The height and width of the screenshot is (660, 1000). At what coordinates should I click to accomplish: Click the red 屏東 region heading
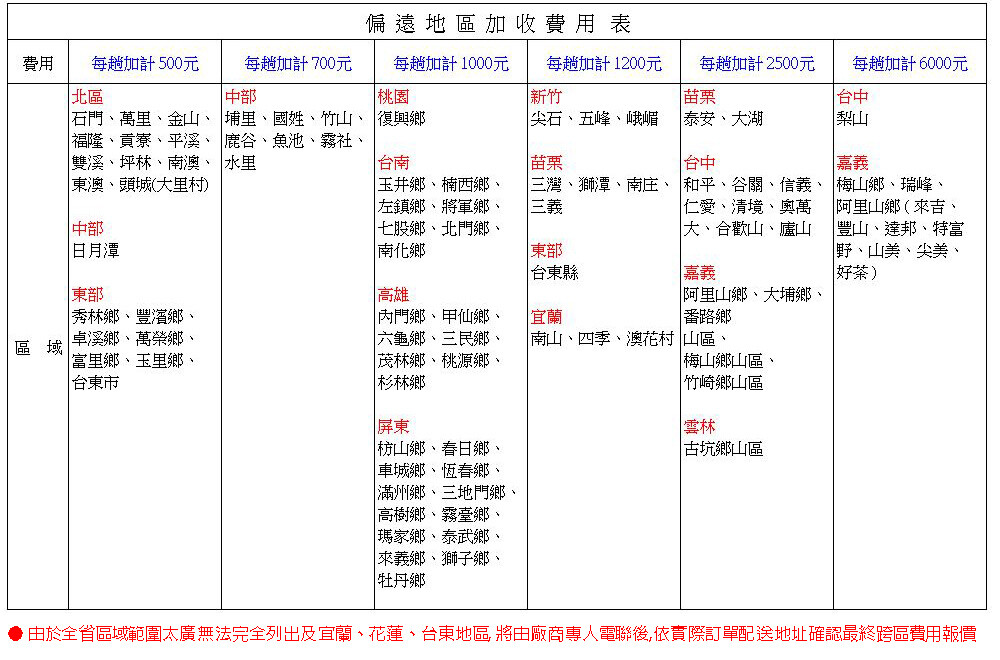[393, 427]
